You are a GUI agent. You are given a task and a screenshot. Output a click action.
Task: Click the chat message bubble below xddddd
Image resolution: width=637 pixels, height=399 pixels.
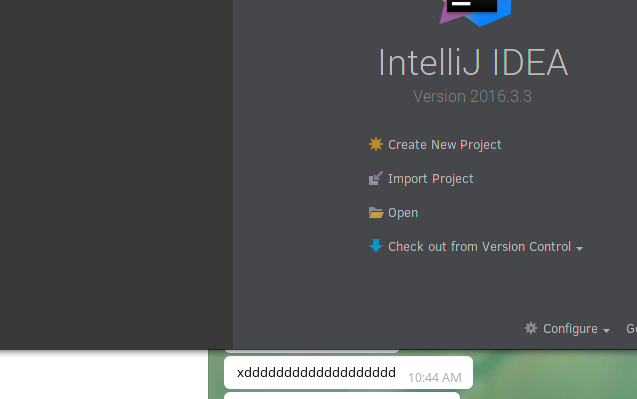(x=342, y=395)
